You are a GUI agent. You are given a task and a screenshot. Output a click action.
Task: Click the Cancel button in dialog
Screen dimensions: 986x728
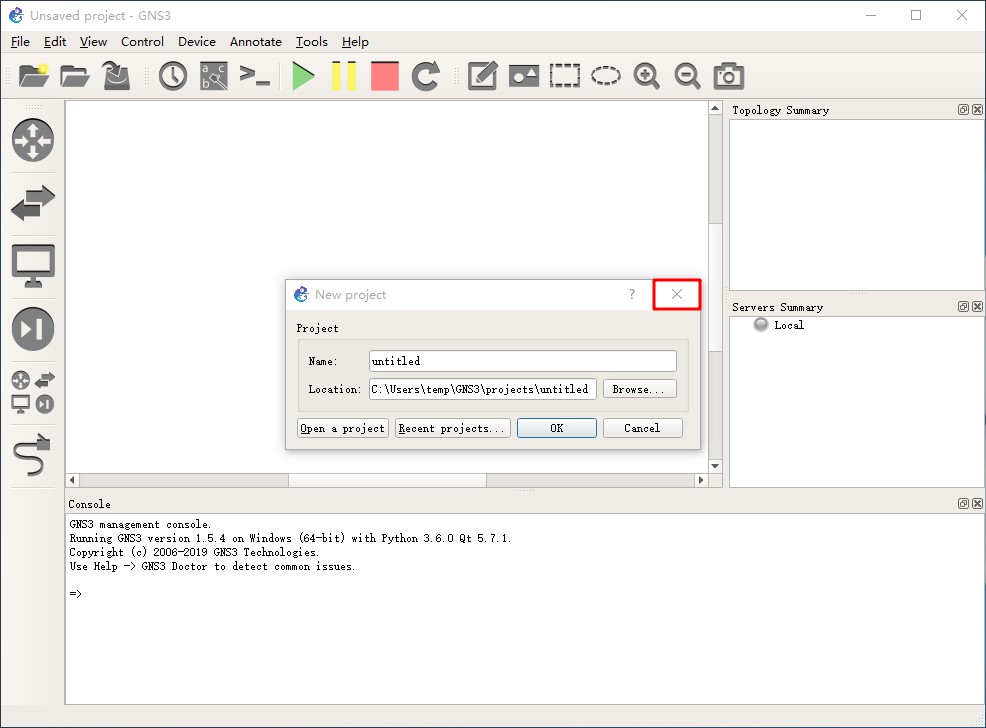point(642,428)
